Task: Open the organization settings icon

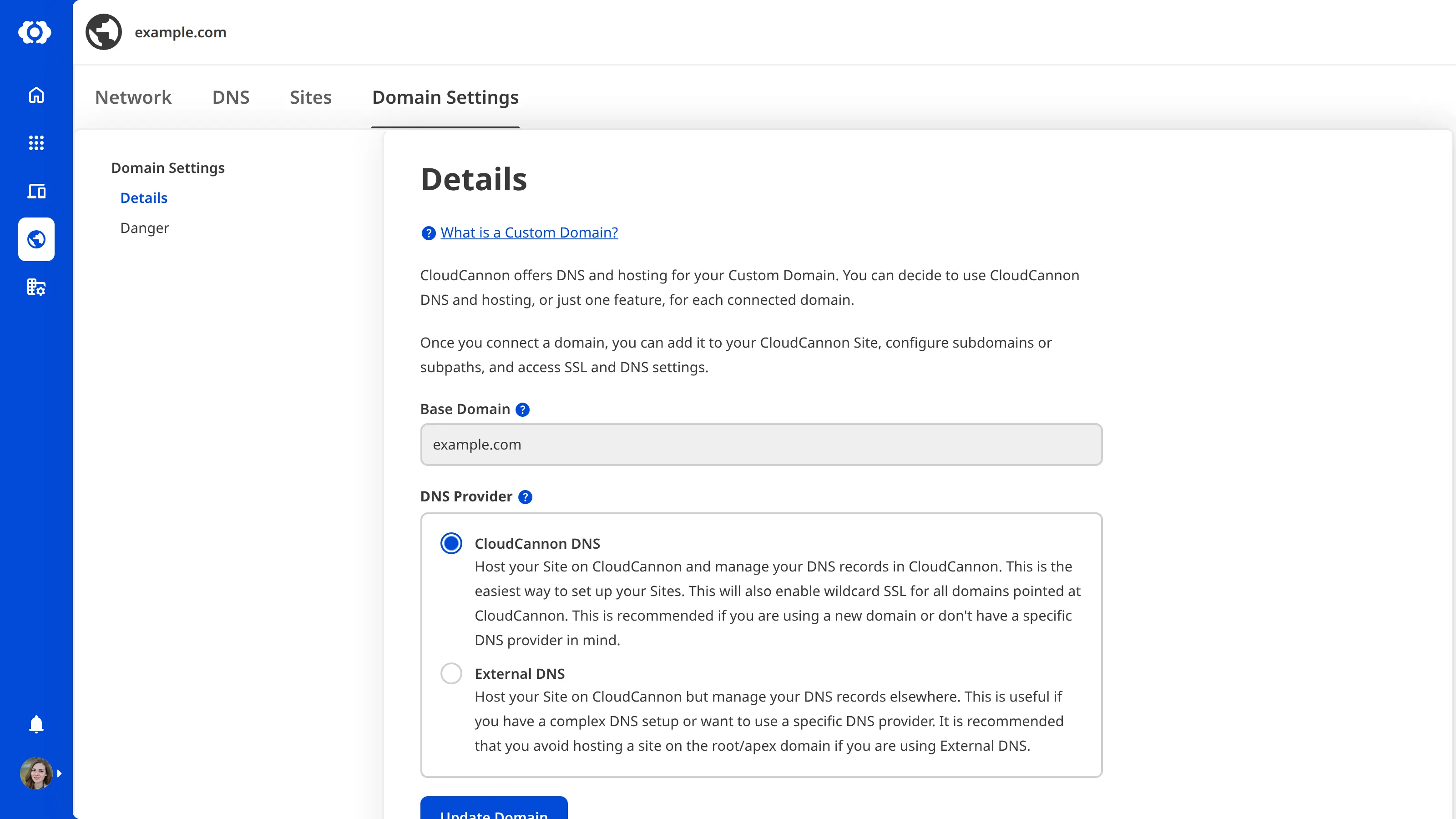Action: point(36,287)
